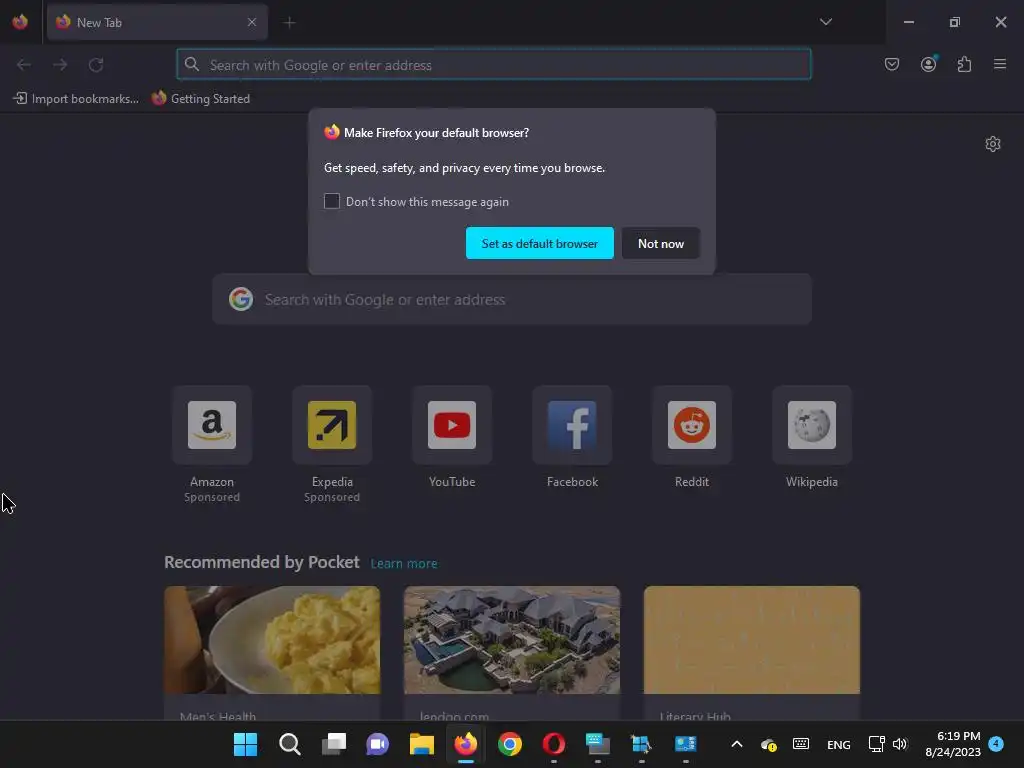Viewport: 1024px width, 768px height.
Task: Open the Literary Hub story card
Action: [x=752, y=653]
